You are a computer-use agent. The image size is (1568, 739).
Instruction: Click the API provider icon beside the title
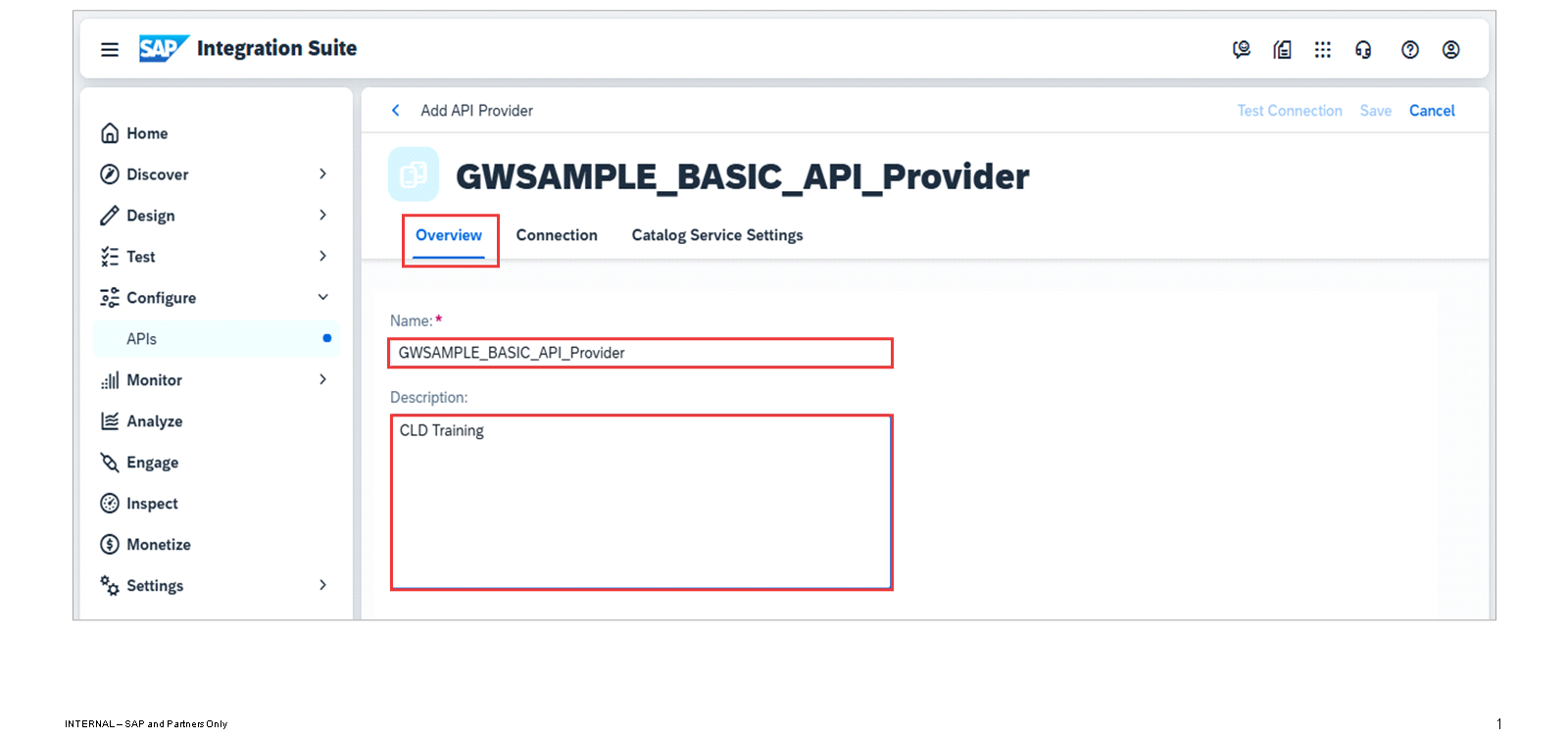tap(414, 174)
